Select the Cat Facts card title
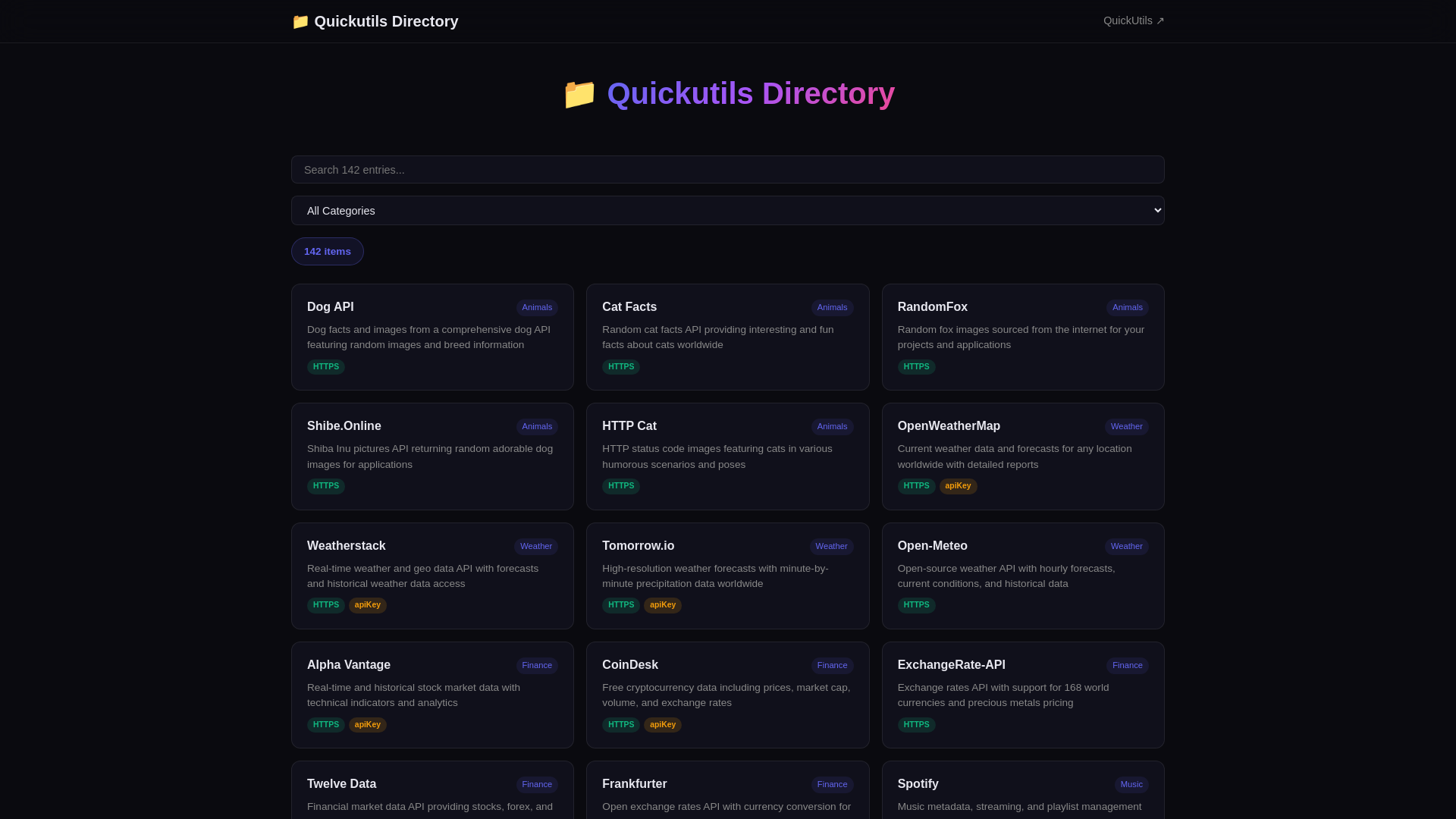This screenshot has height=819, width=1456. click(x=629, y=307)
